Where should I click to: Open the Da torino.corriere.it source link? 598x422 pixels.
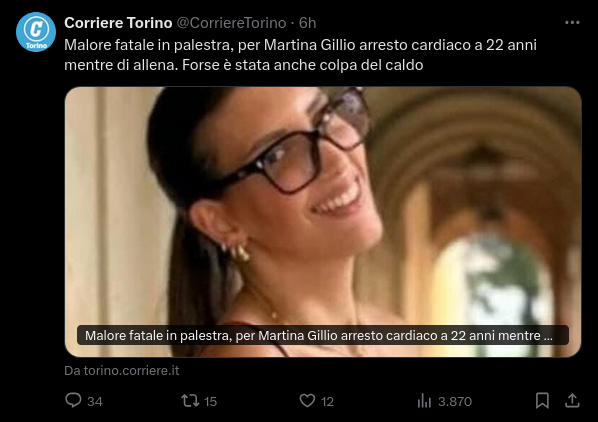(122, 371)
